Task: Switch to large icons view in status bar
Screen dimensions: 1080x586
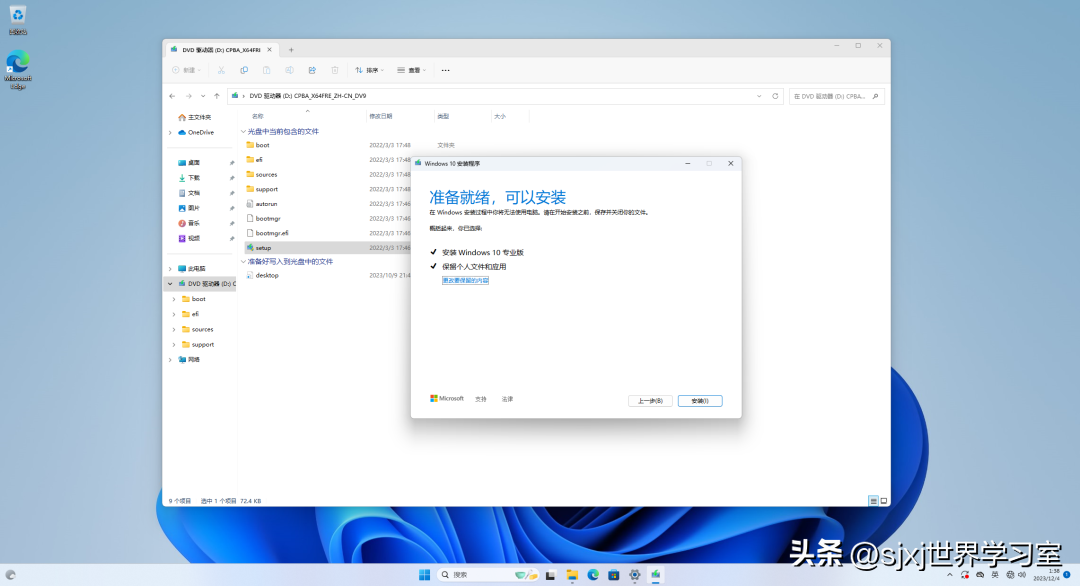Action: point(884,501)
